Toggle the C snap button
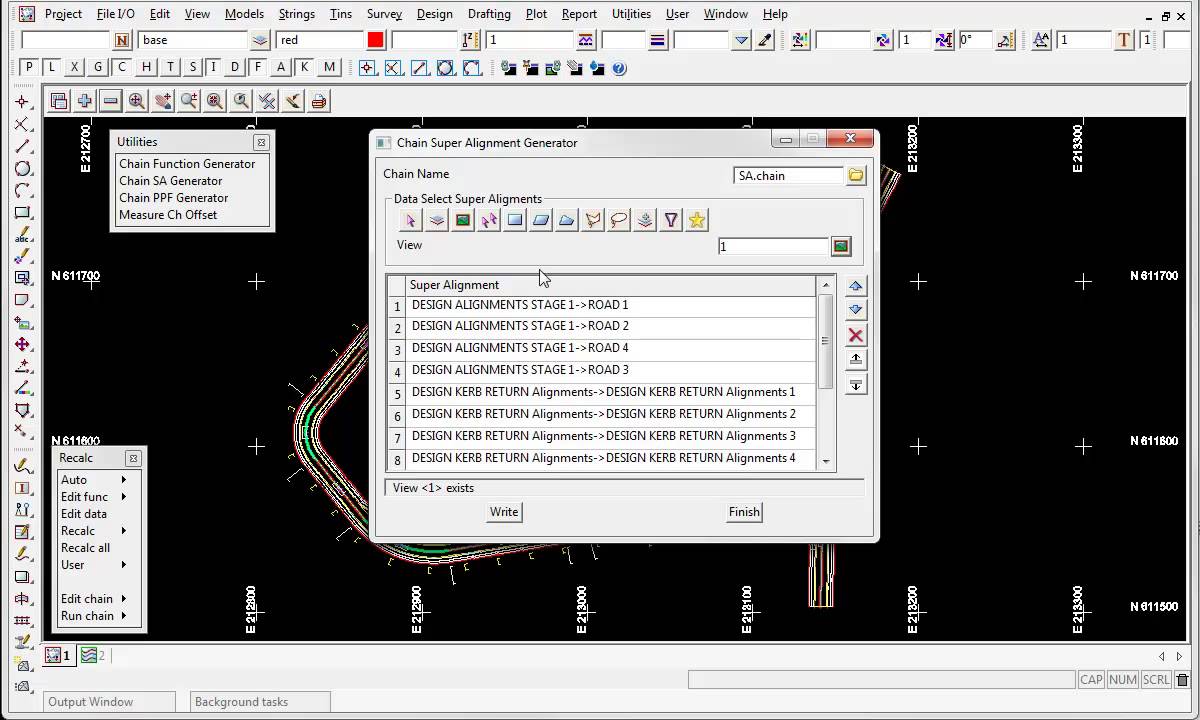 (122, 67)
